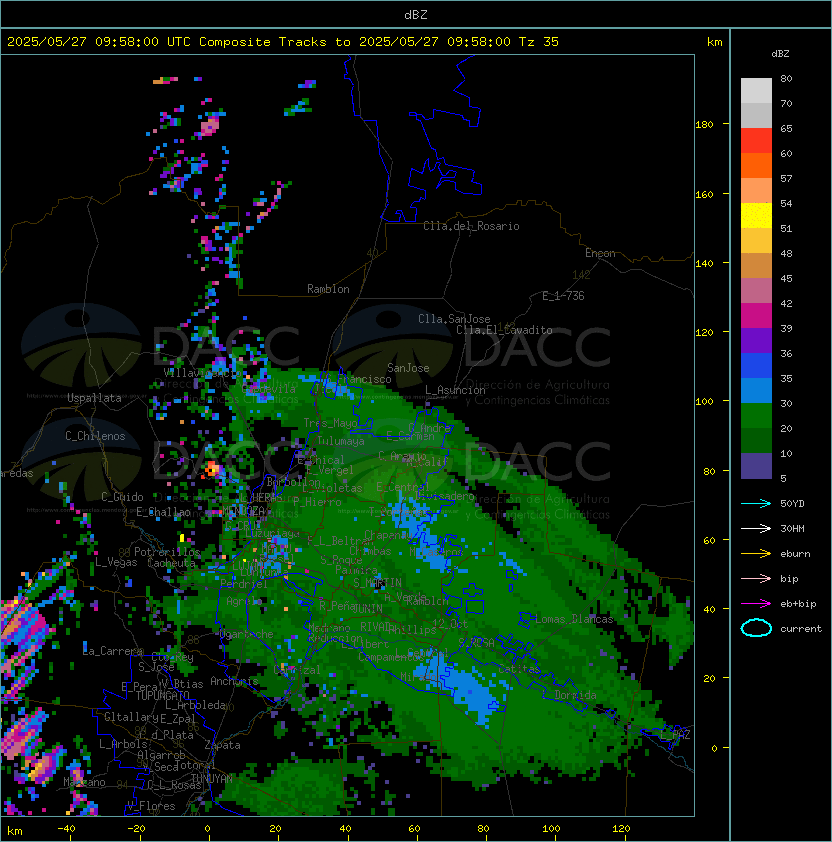This screenshot has height=842, width=832.
Task: Click the '100' tick on the vertical axis
Action: coord(704,402)
